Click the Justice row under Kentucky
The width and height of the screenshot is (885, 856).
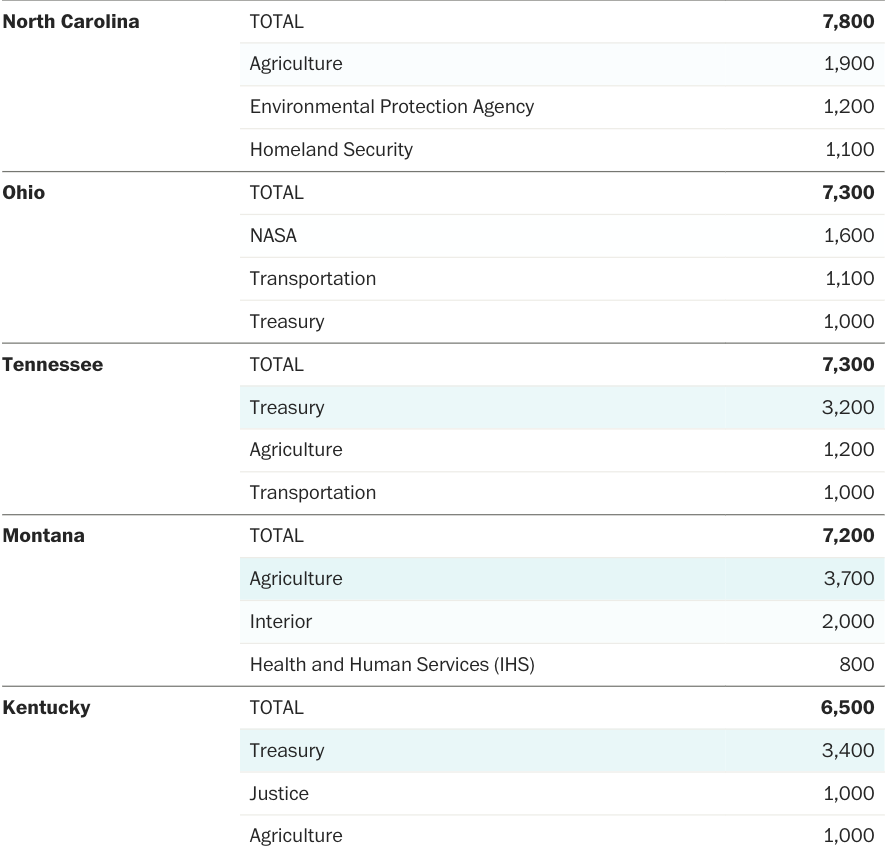coord(279,794)
